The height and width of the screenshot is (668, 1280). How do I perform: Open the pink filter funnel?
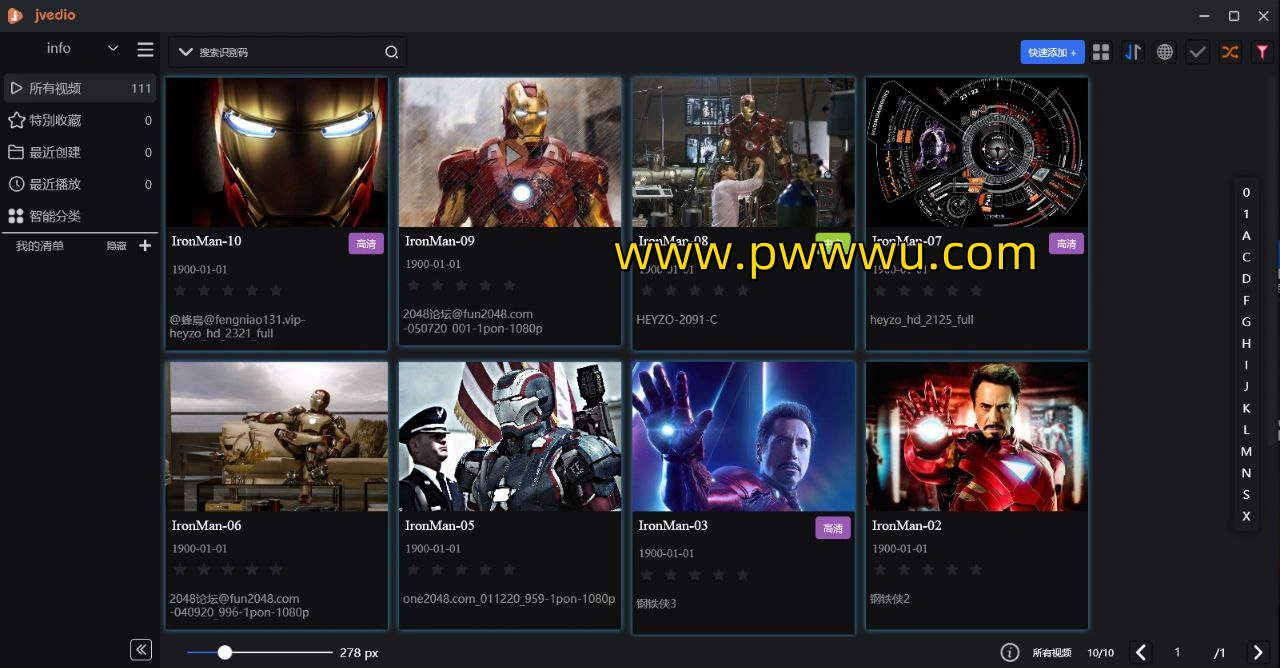pyautogui.click(x=1262, y=52)
